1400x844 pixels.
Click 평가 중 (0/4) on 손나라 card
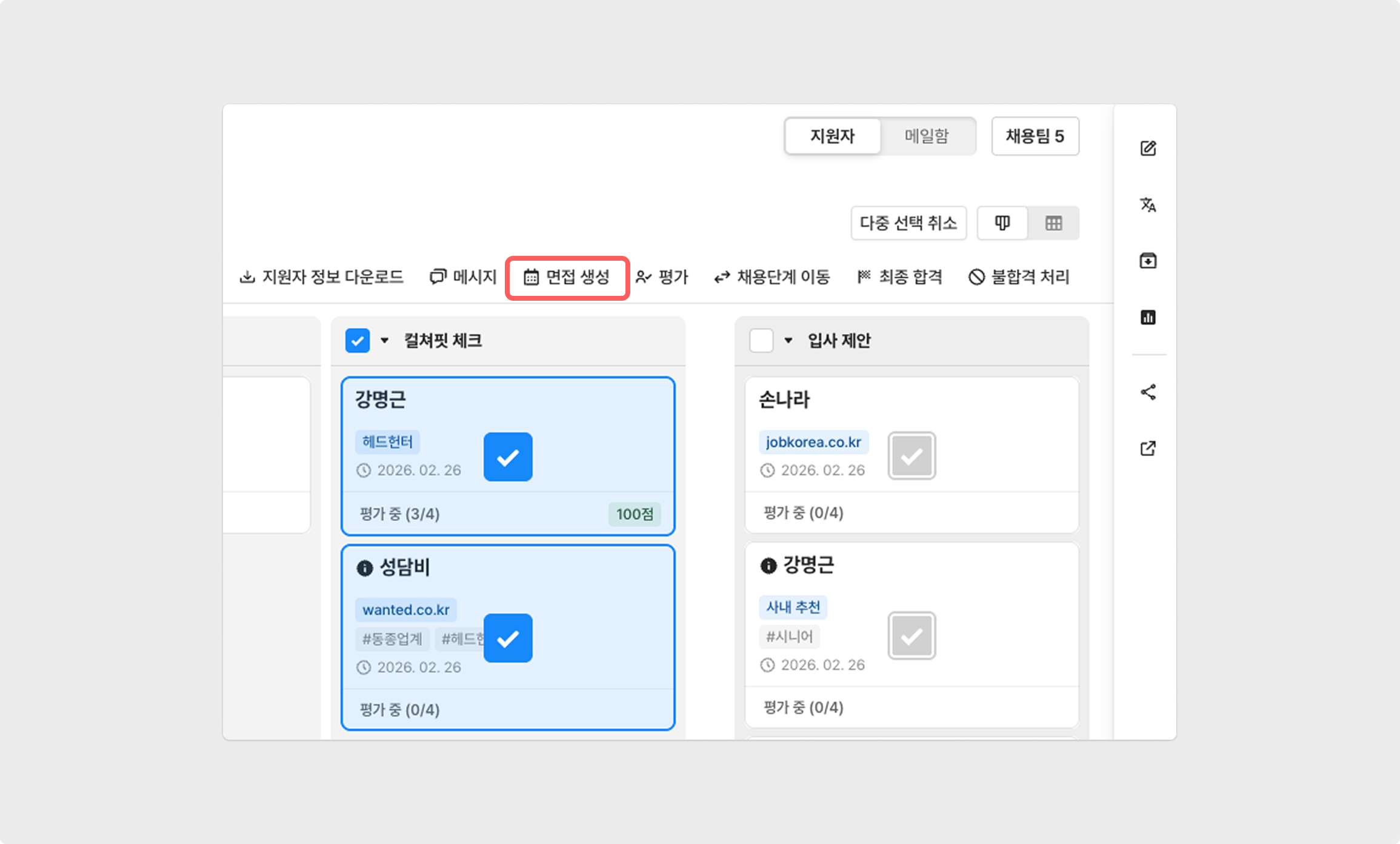804,513
